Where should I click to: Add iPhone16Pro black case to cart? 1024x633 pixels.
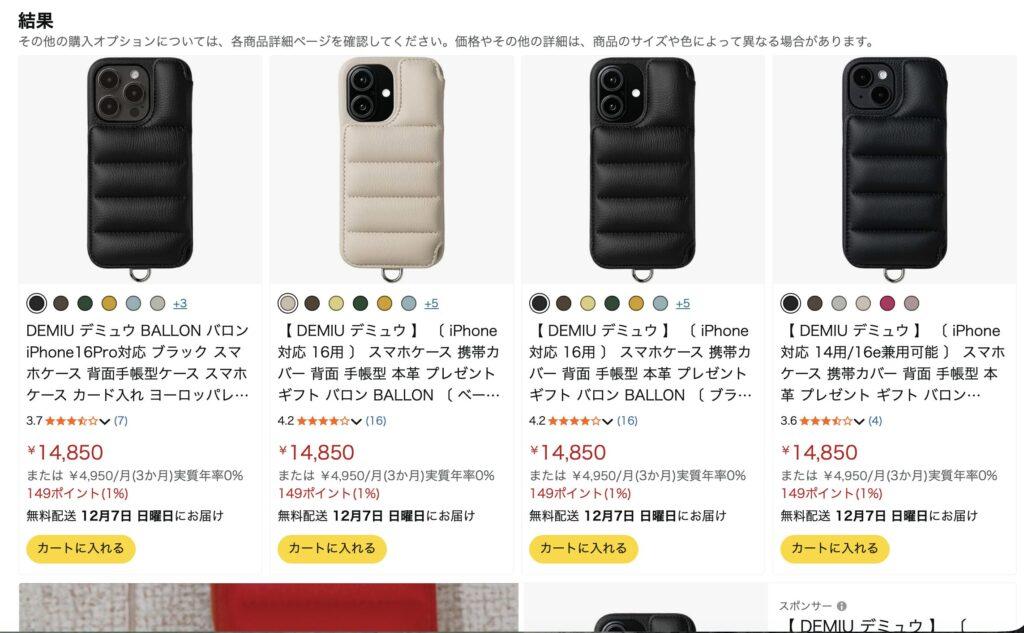coord(80,549)
